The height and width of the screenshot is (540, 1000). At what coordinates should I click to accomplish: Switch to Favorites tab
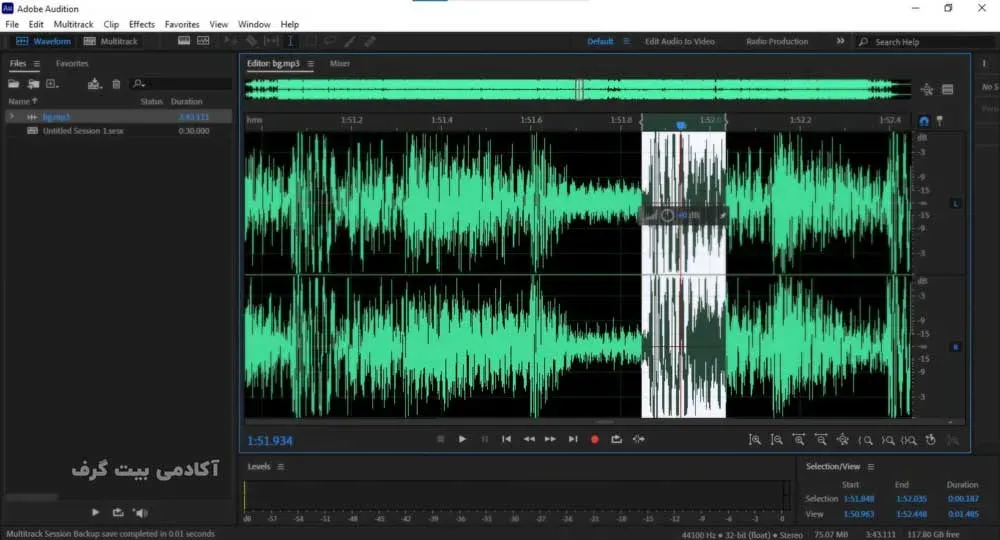(x=72, y=64)
